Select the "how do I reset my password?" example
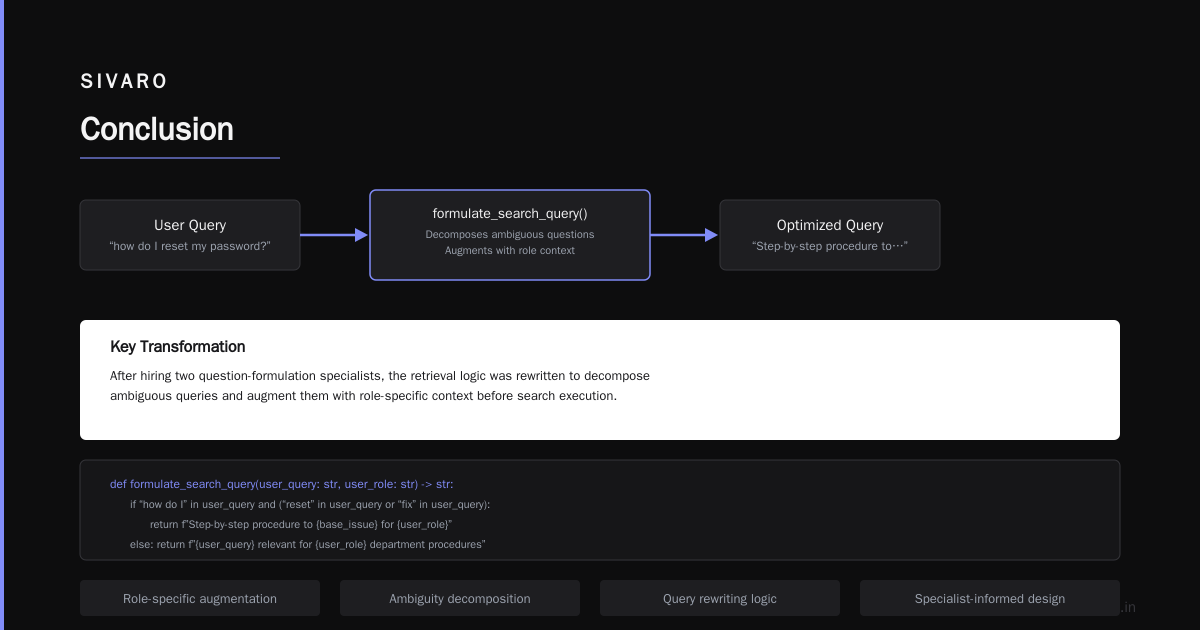The image size is (1200, 630). [x=190, y=246]
